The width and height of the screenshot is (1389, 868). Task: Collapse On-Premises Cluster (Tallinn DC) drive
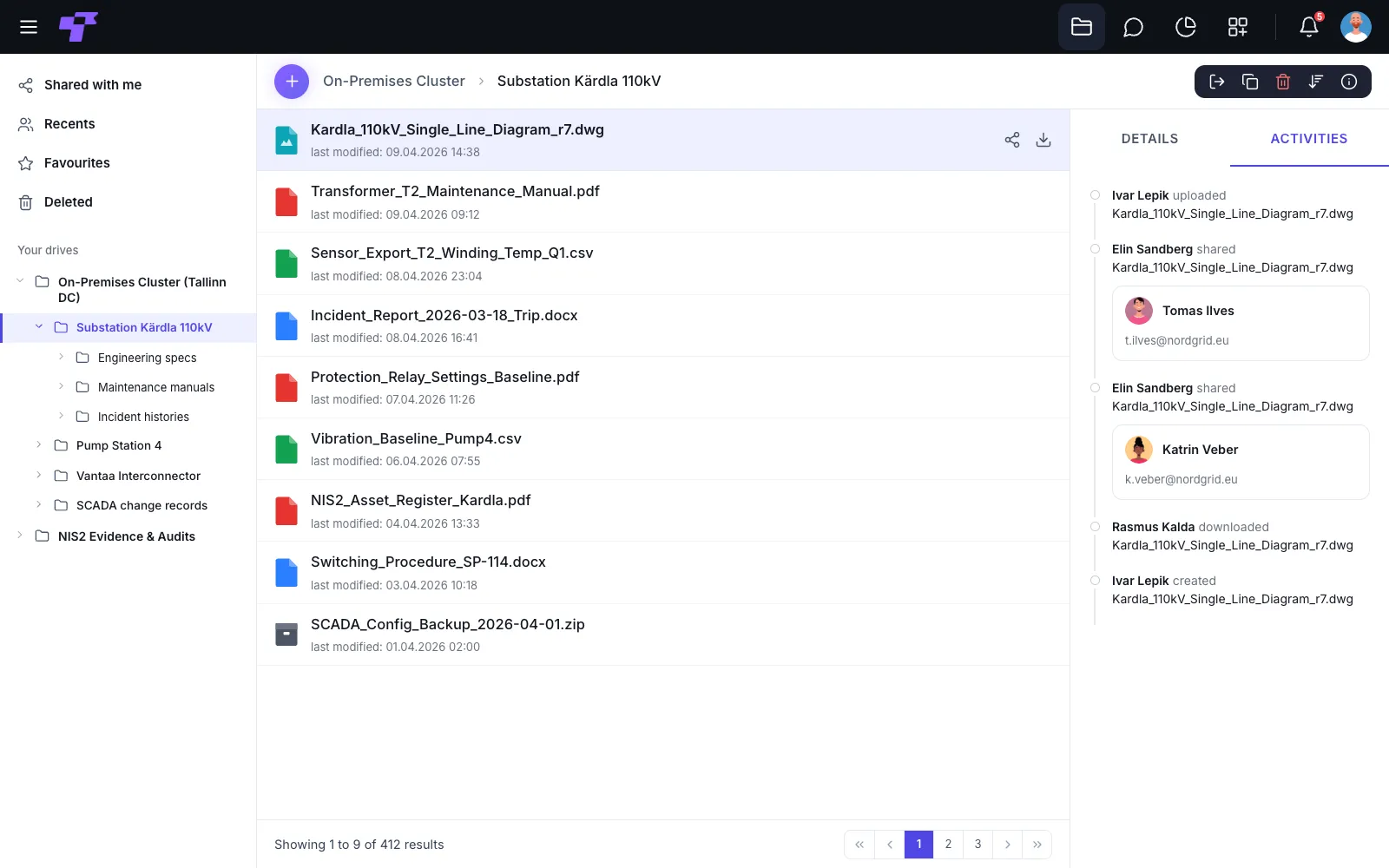coord(20,281)
